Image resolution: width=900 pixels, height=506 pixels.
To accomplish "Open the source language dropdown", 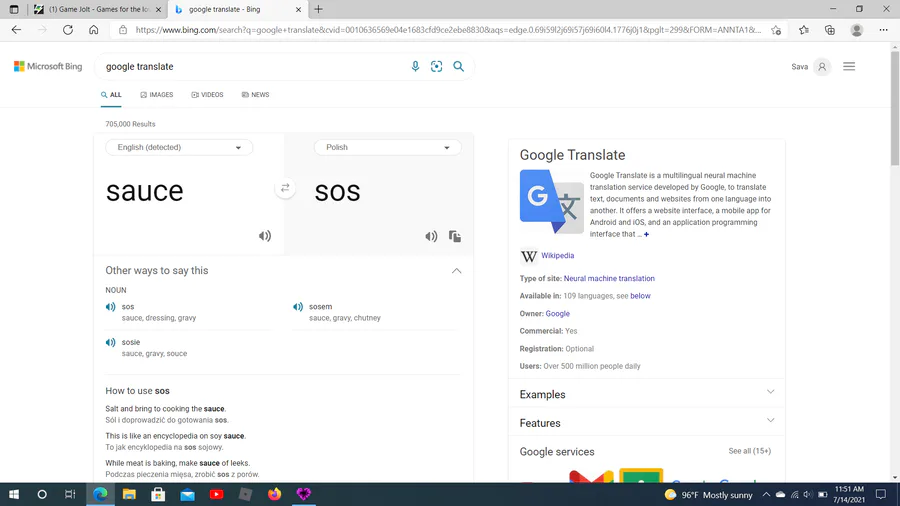I will coord(179,147).
